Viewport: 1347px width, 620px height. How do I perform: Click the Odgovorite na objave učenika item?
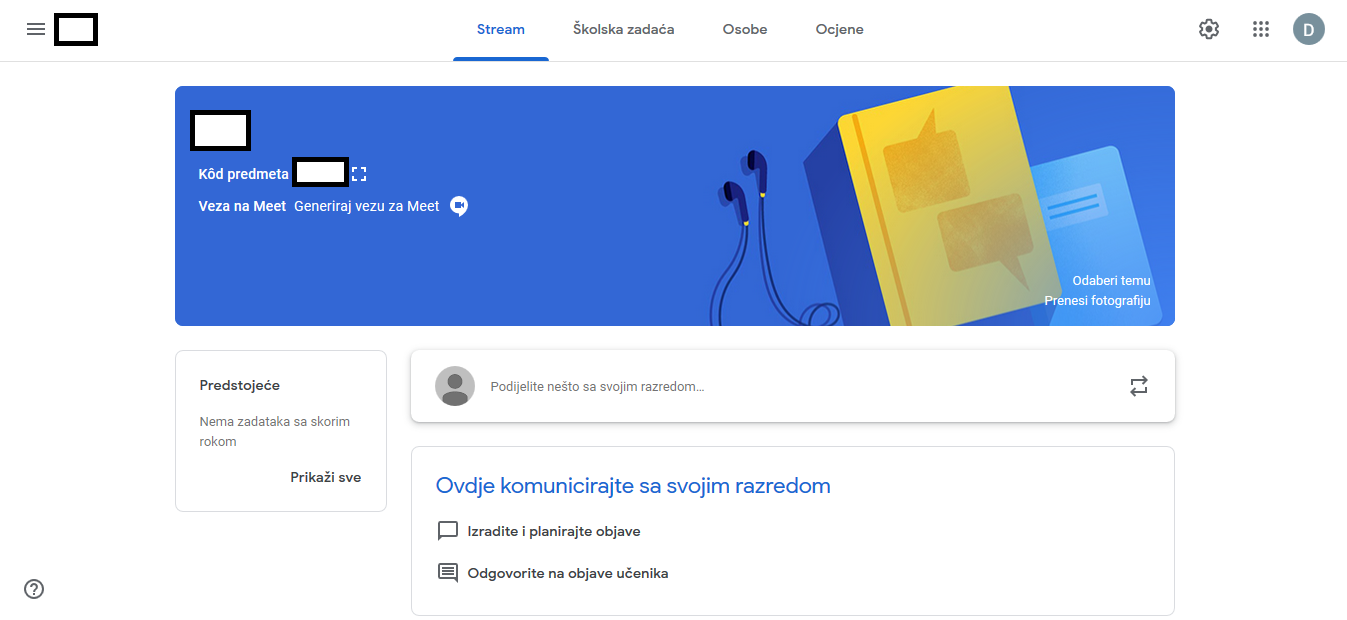[x=553, y=573]
